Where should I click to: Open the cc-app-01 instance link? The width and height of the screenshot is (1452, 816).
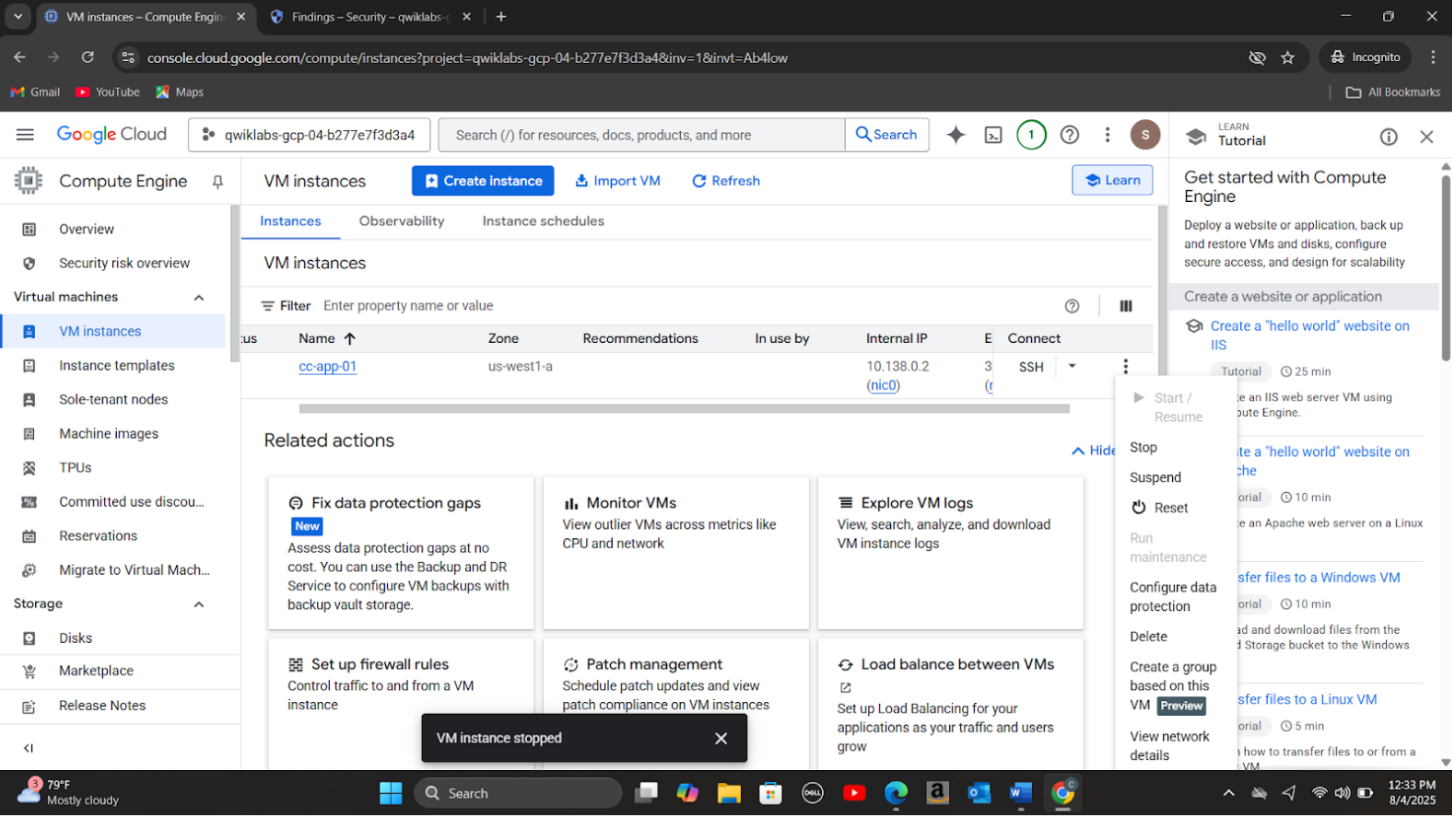pos(327,366)
